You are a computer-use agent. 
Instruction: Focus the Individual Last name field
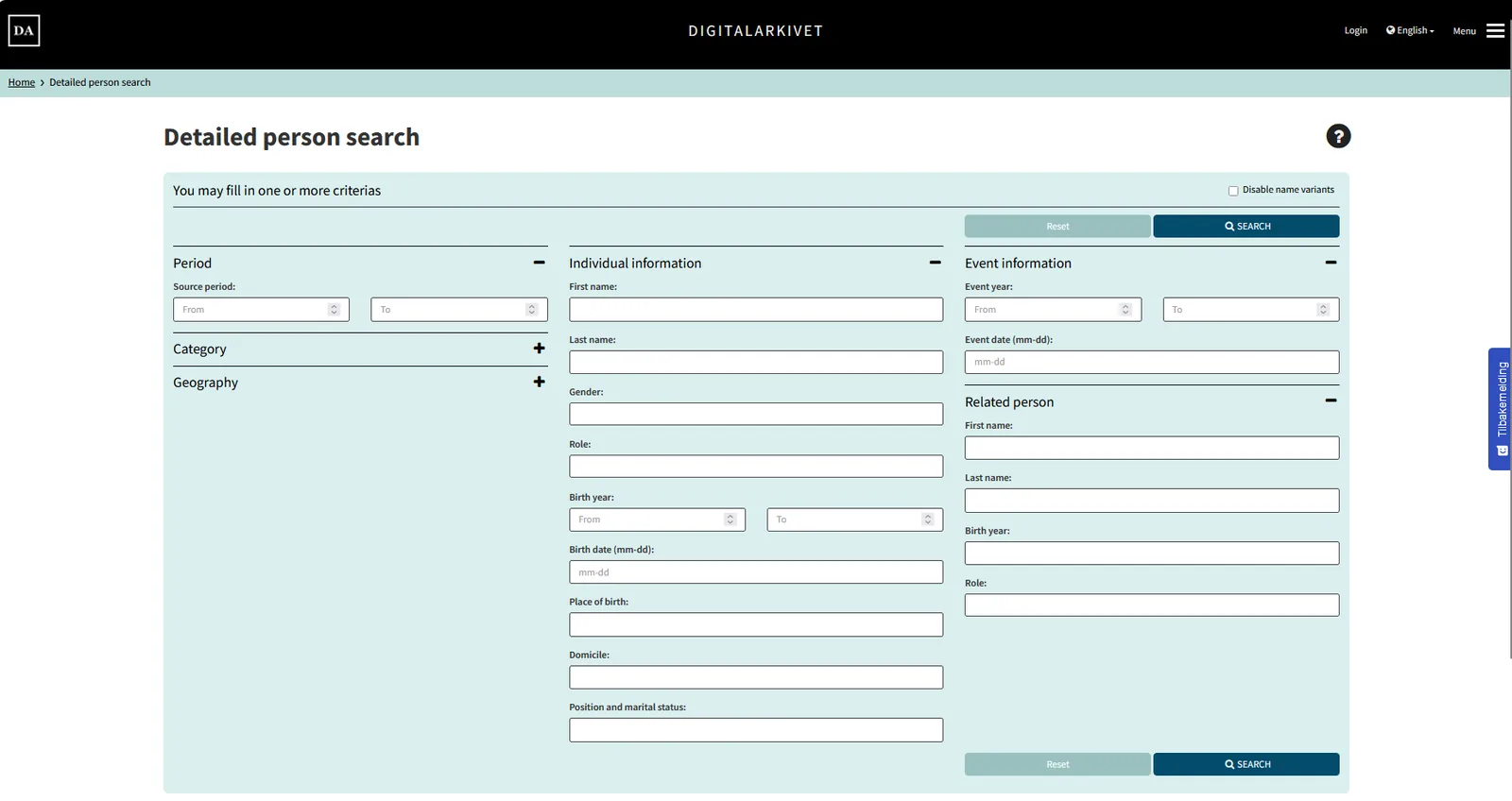coord(756,362)
